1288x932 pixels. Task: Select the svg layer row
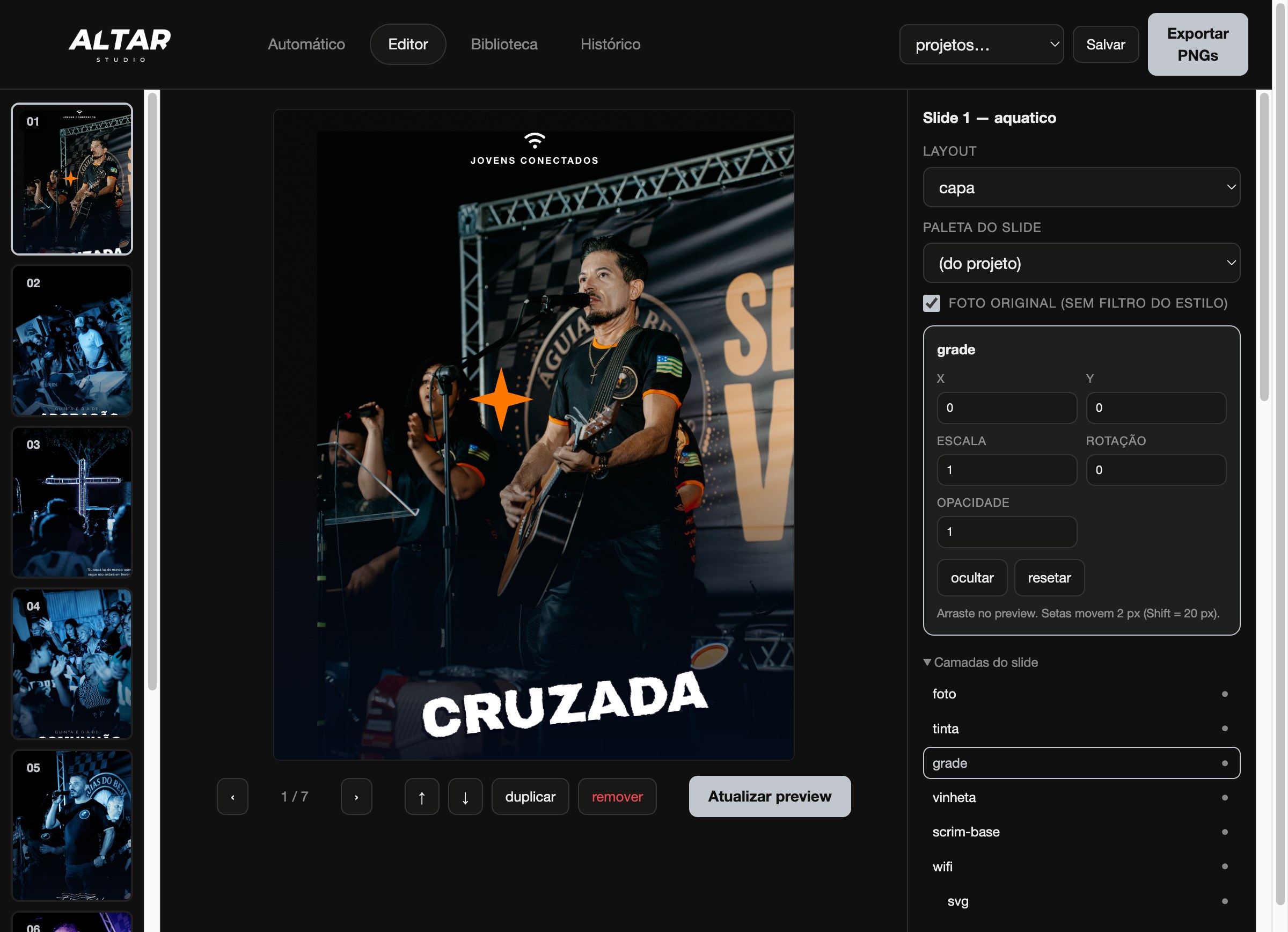click(x=1081, y=901)
